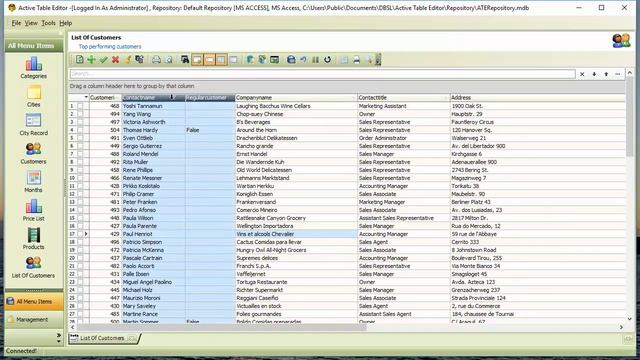Click the copy records toolbar icon

click(140, 60)
